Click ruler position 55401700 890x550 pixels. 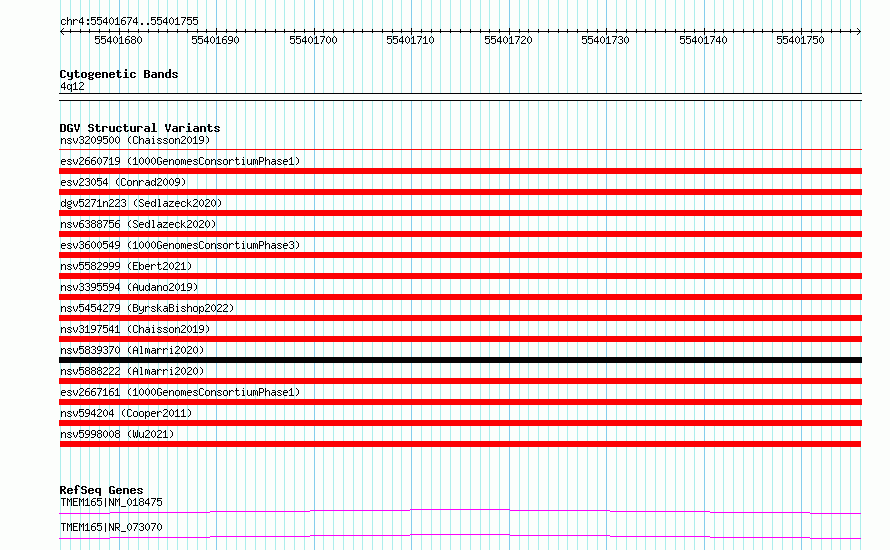[313, 40]
